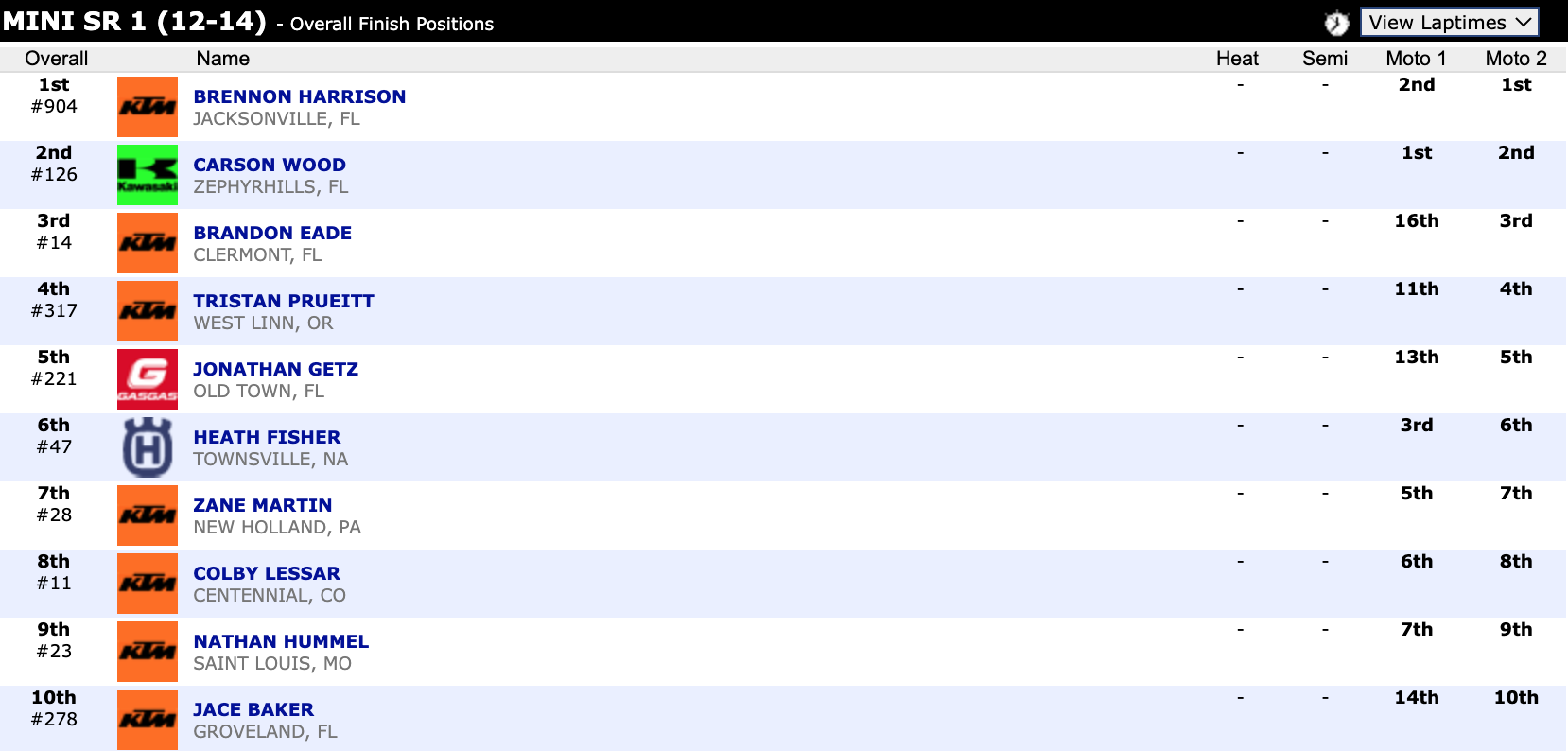Open Colby Lessar rider page
The height and width of the screenshot is (751, 1568).
click(267, 573)
